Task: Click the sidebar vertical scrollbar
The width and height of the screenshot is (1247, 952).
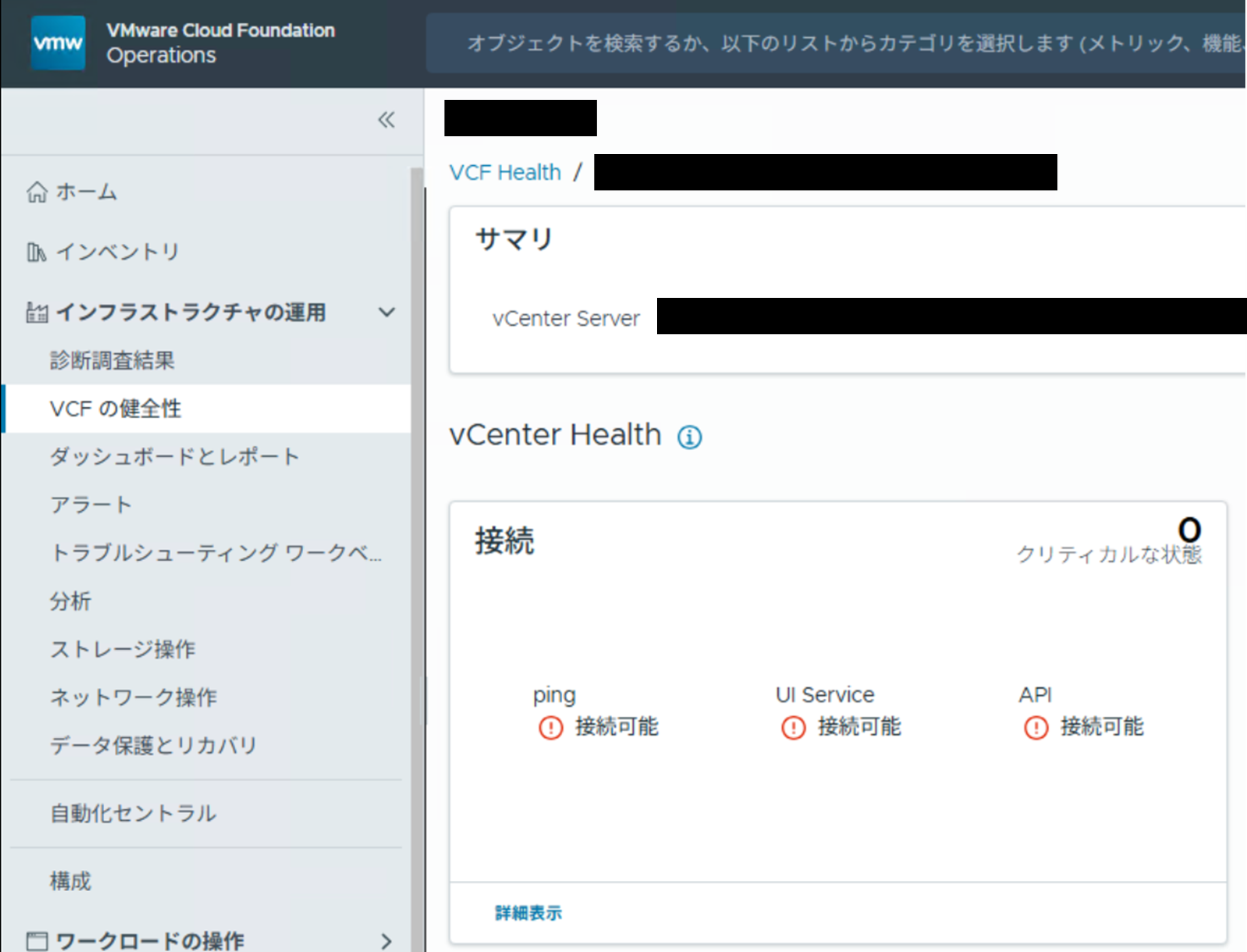Action: (x=417, y=508)
